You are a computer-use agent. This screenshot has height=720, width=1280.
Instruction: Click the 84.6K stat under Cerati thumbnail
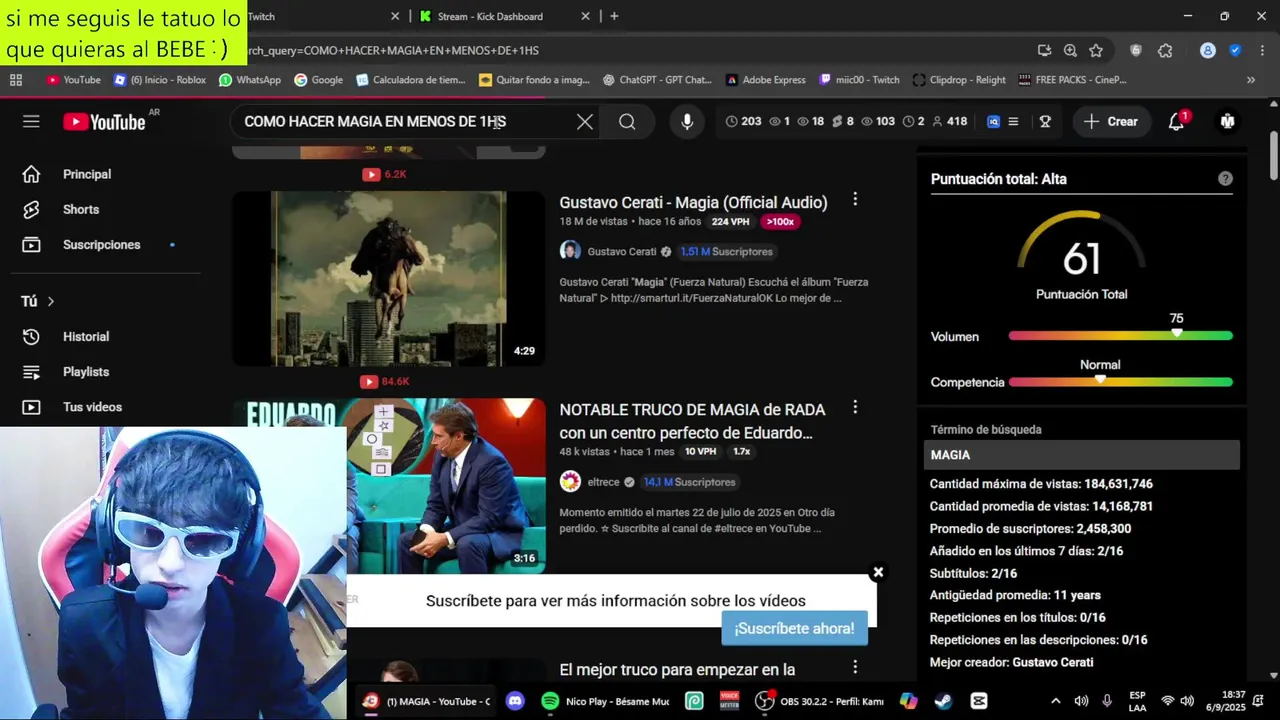(x=385, y=381)
